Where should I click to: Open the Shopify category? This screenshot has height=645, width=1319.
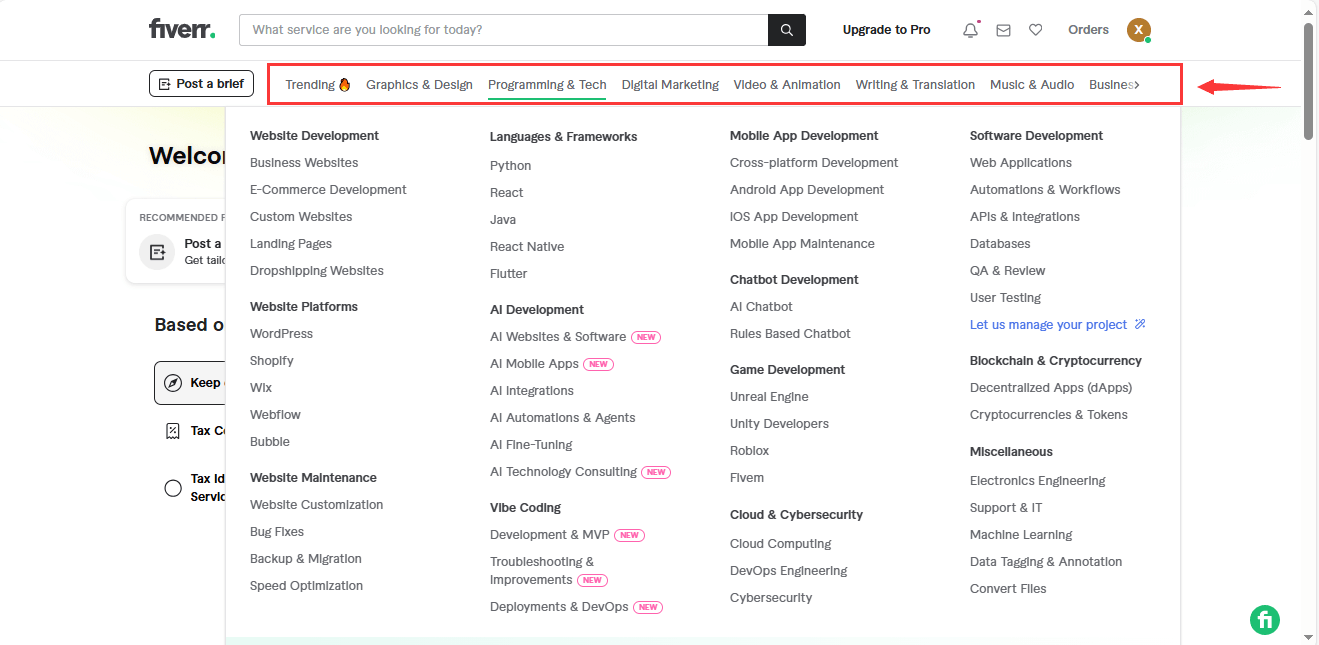tap(272, 361)
